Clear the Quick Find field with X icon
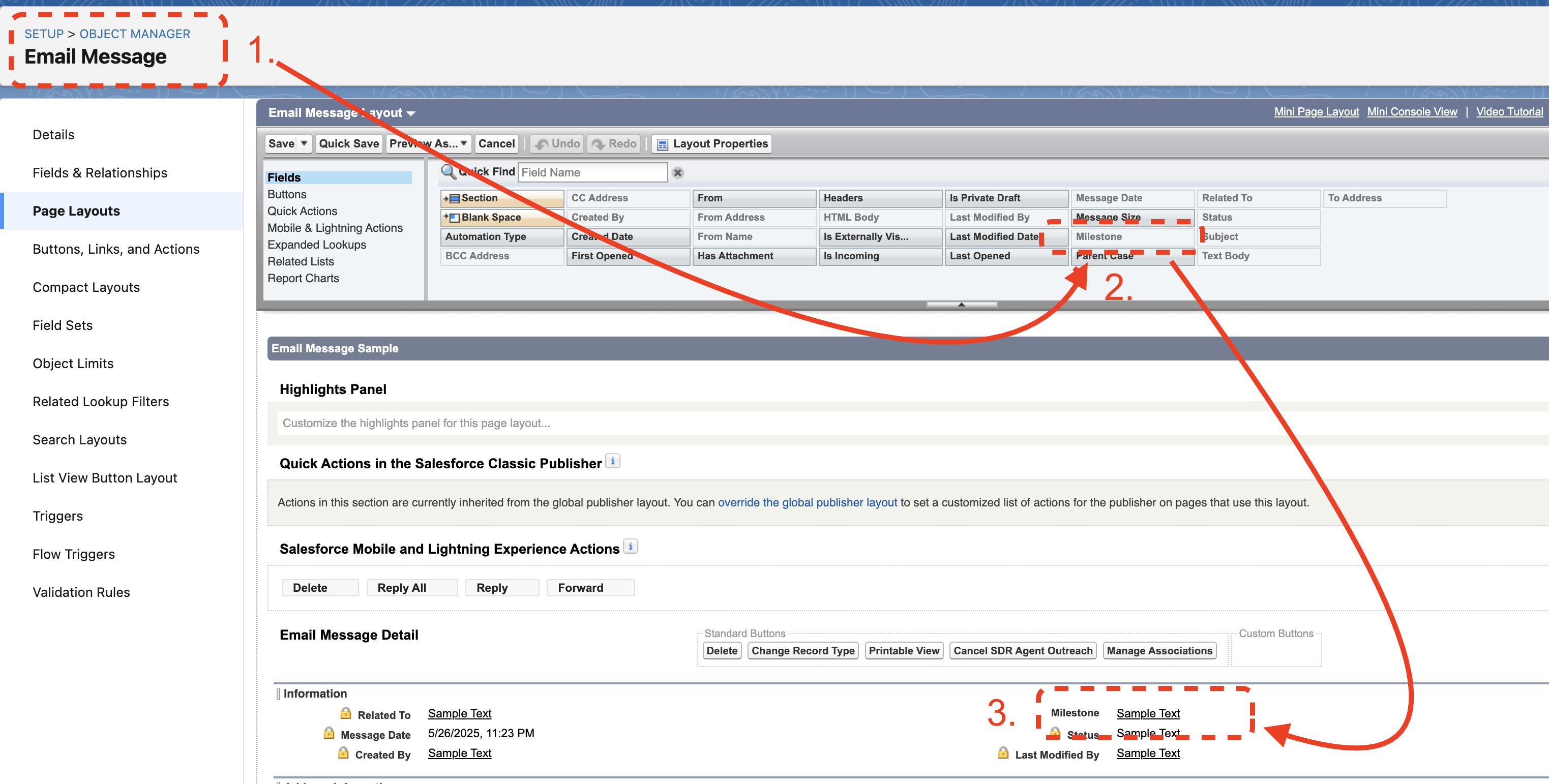The height and width of the screenshot is (784, 1549). pyautogui.click(x=678, y=172)
